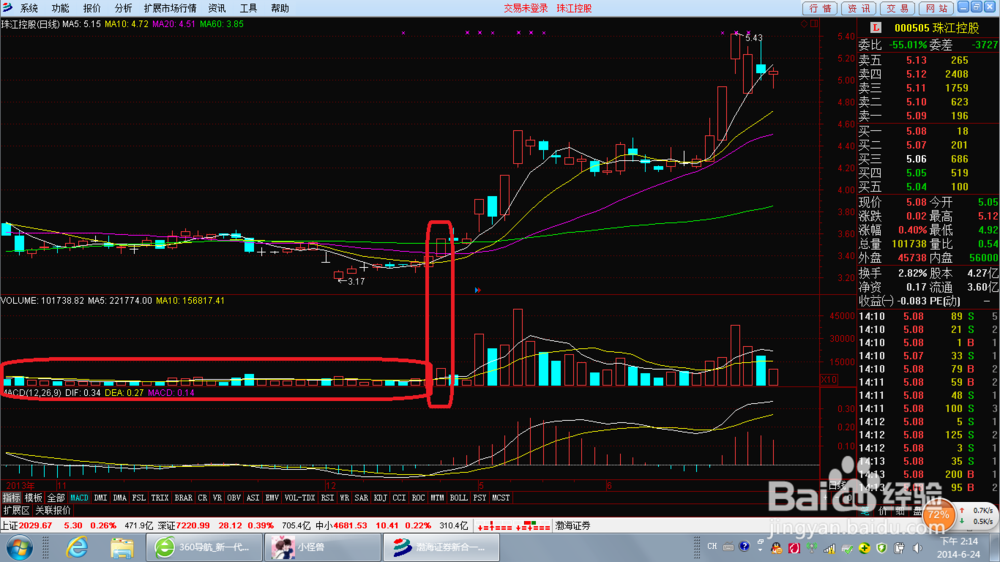1000x562 pixels.
Task: Switch to the CCI indicator
Action: pyautogui.click(x=399, y=498)
